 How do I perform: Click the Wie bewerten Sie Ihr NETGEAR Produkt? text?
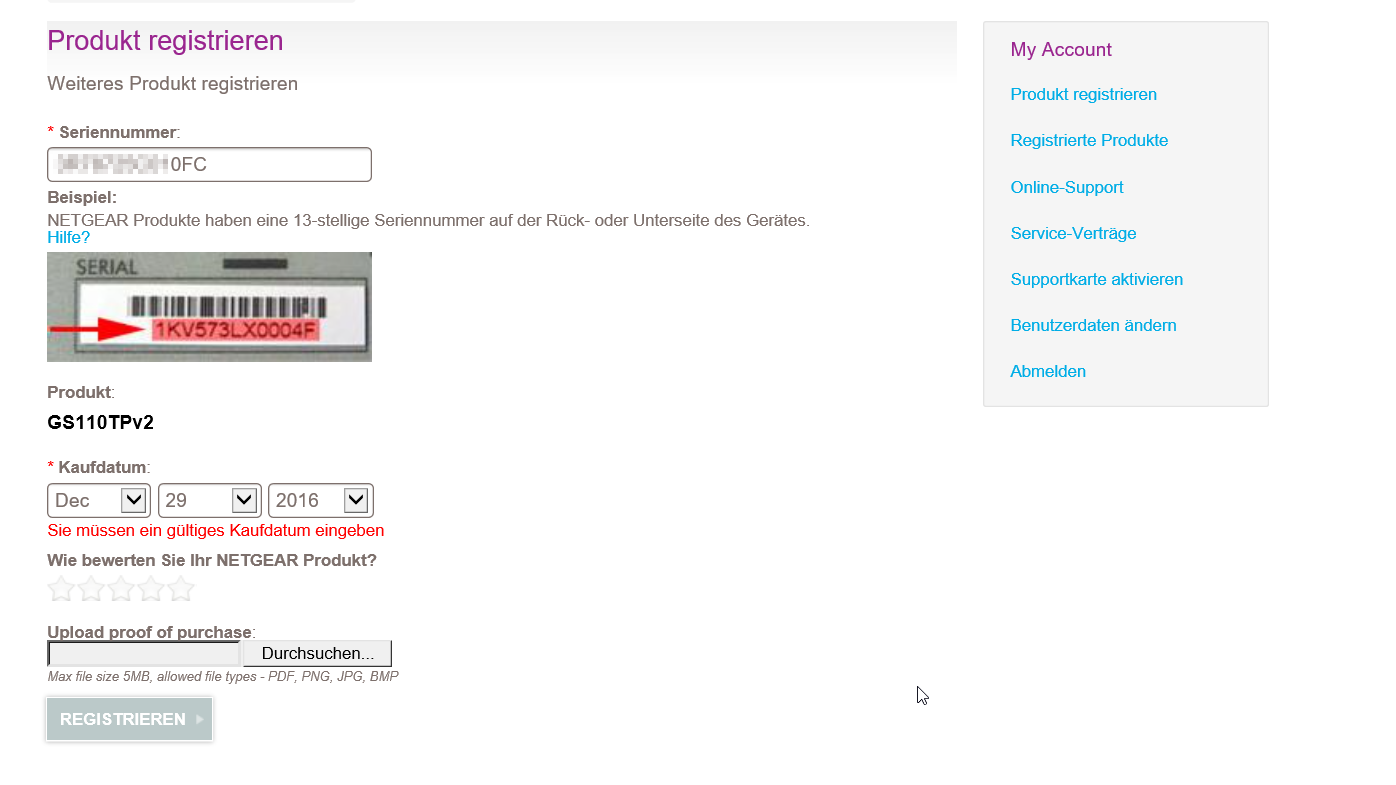[212, 560]
